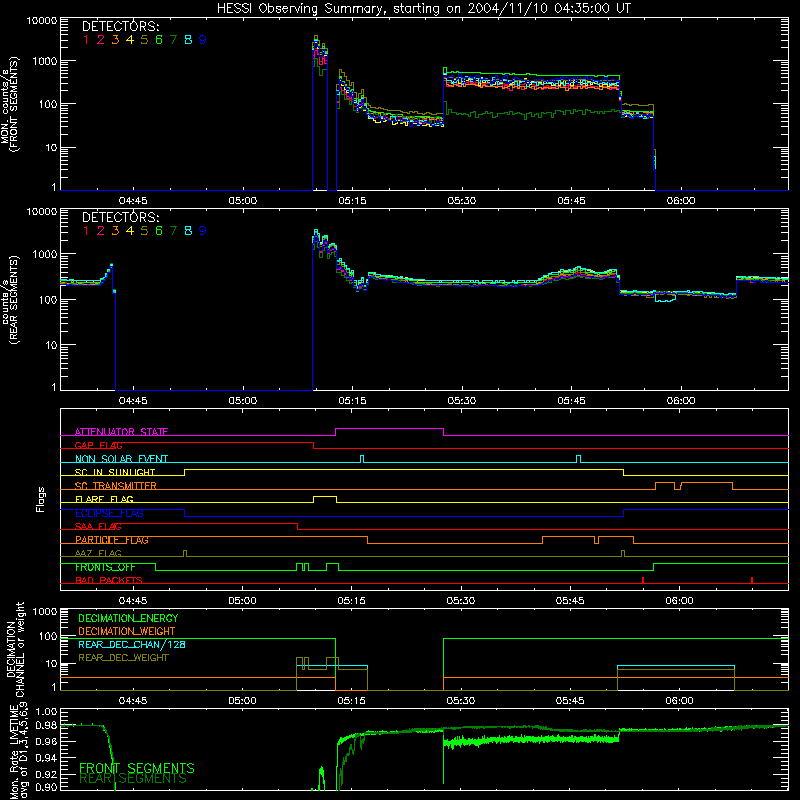Click the 1.00 value on livetime axis
The width and height of the screenshot is (800, 800).
tap(47, 712)
